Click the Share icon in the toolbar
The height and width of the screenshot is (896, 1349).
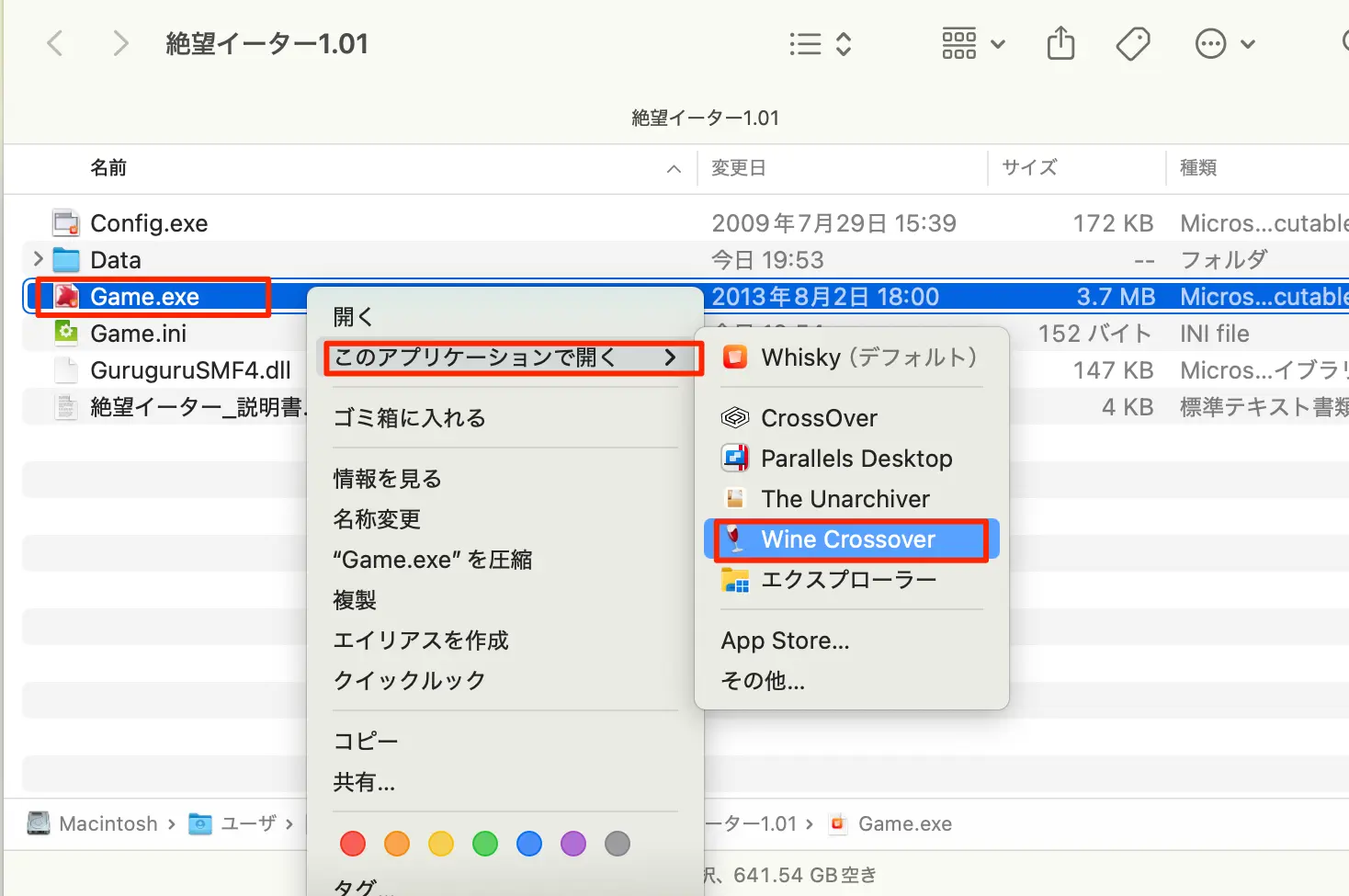(x=1060, y=43)
